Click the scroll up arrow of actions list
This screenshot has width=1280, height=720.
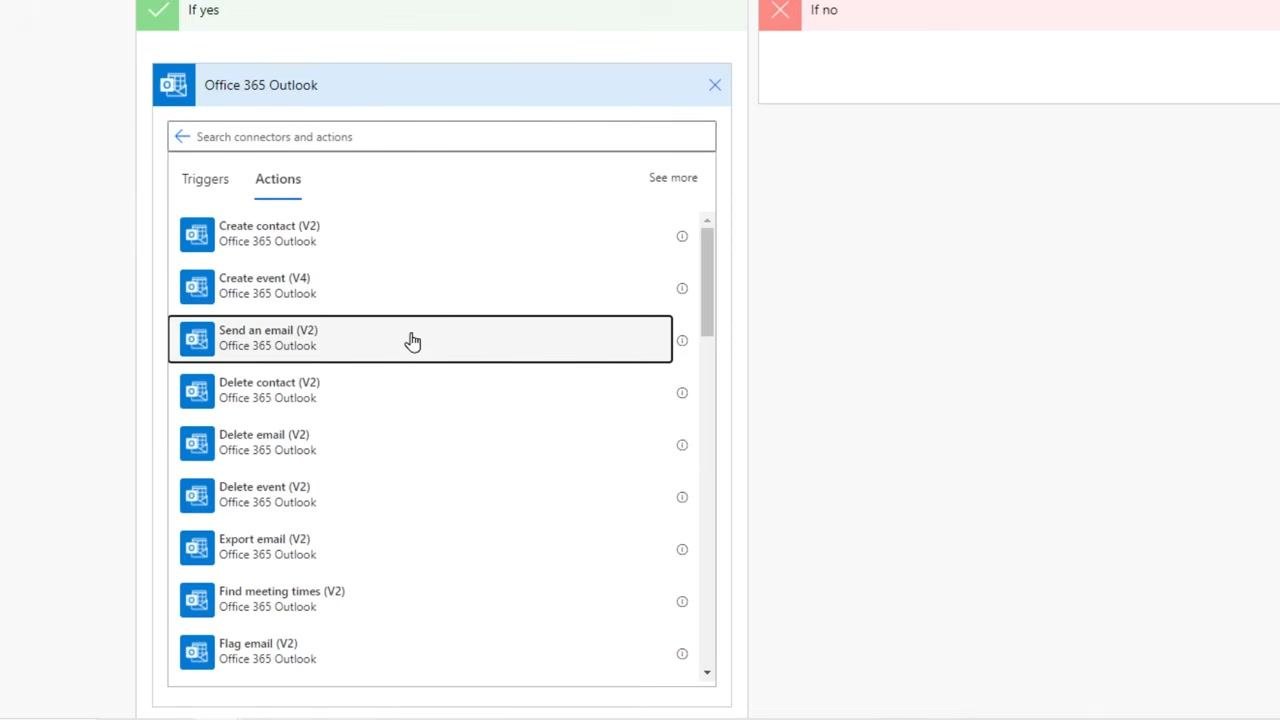(x=707, y=220)
